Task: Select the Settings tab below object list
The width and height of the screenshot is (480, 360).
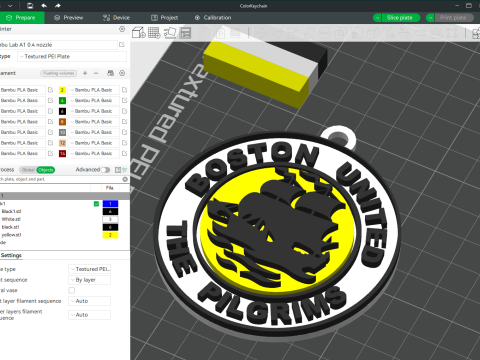Action: 11,255
